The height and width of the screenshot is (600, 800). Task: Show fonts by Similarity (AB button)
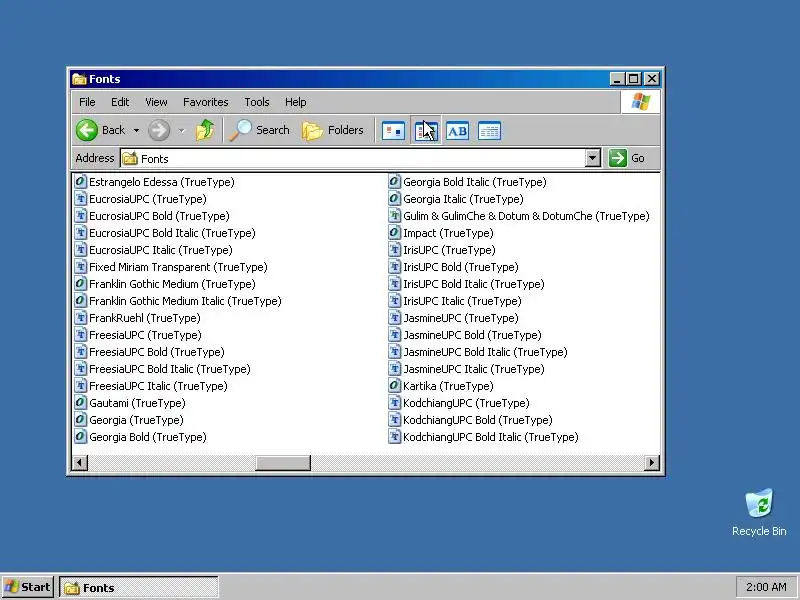[458, 131]
